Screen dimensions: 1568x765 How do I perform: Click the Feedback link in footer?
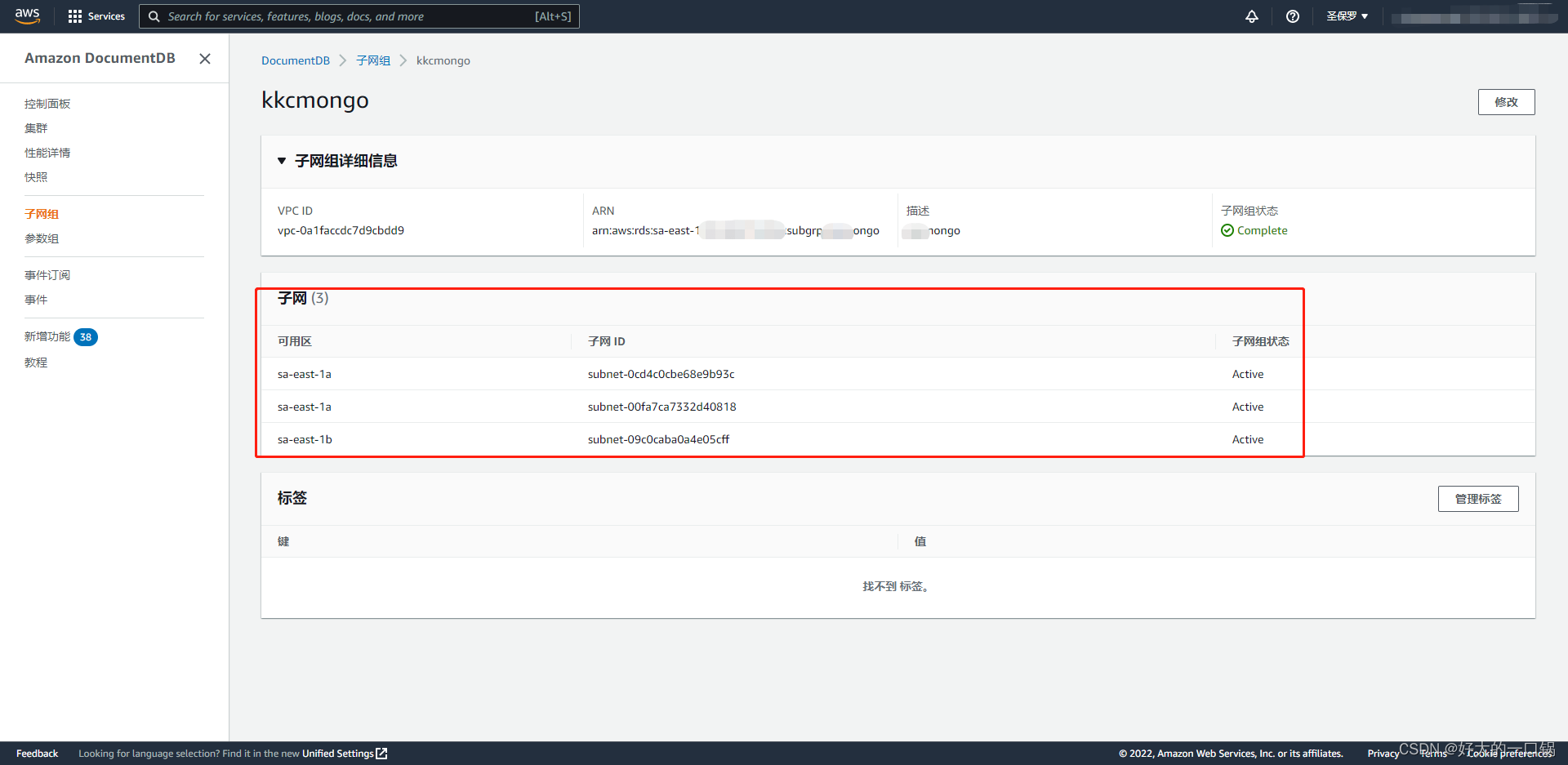[37, 754]
